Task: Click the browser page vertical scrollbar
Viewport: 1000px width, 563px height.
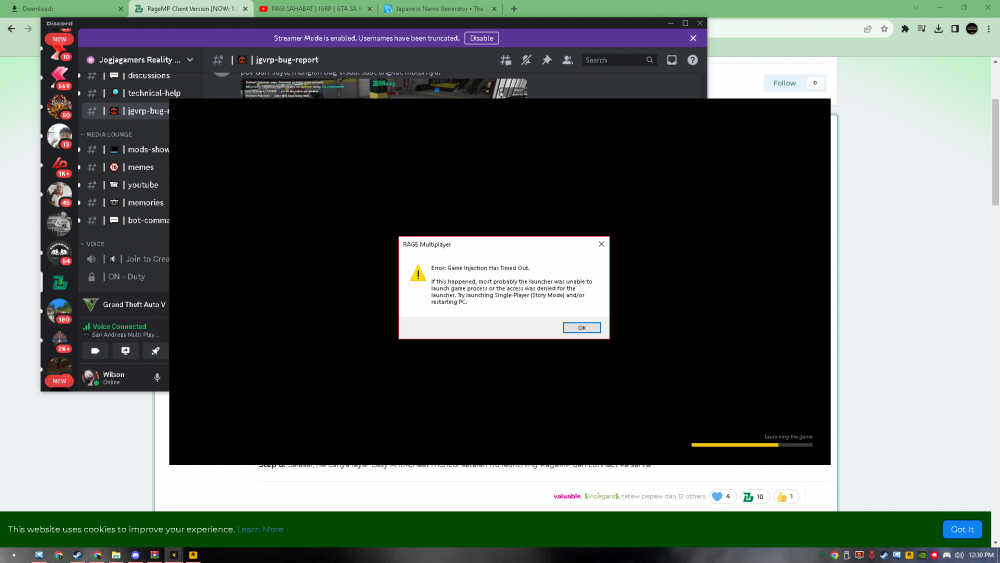Action: click(995, 153)
